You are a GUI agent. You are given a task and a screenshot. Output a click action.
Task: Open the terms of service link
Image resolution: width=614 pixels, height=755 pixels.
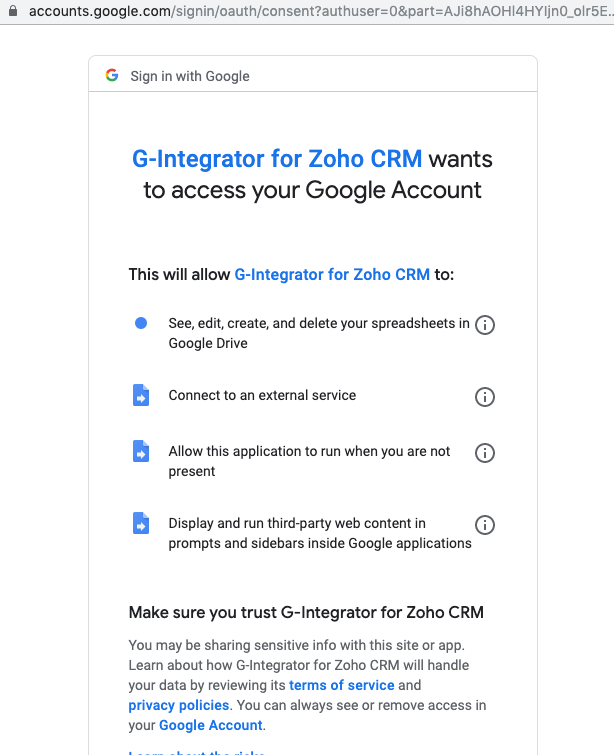coord(341,685)
